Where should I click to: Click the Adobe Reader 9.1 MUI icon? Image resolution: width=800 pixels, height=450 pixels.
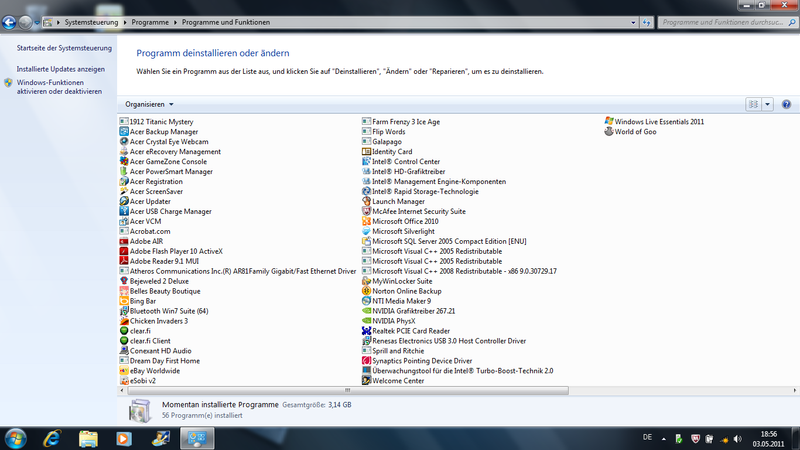coord(123,261)
